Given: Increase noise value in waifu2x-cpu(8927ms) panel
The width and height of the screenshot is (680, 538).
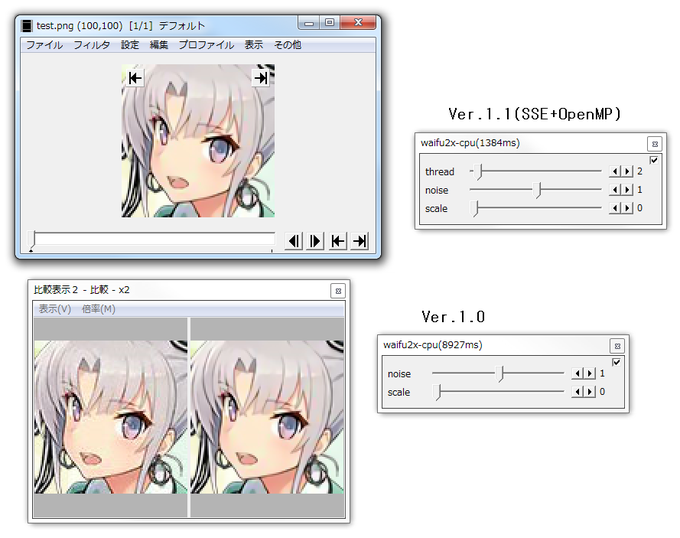Looking at the screenshot, I should point(589,373).
